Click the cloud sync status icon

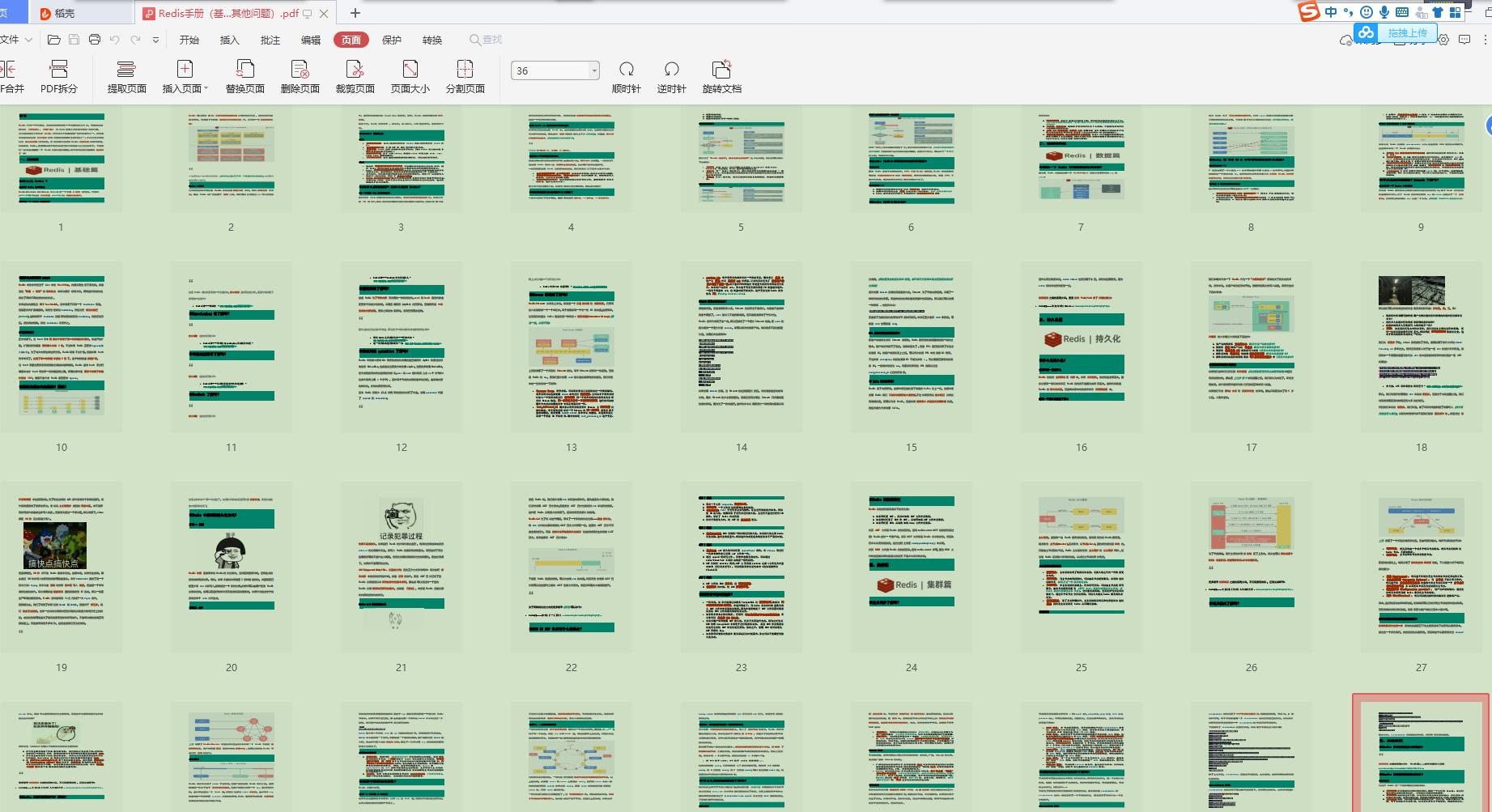coord(1345,40)
